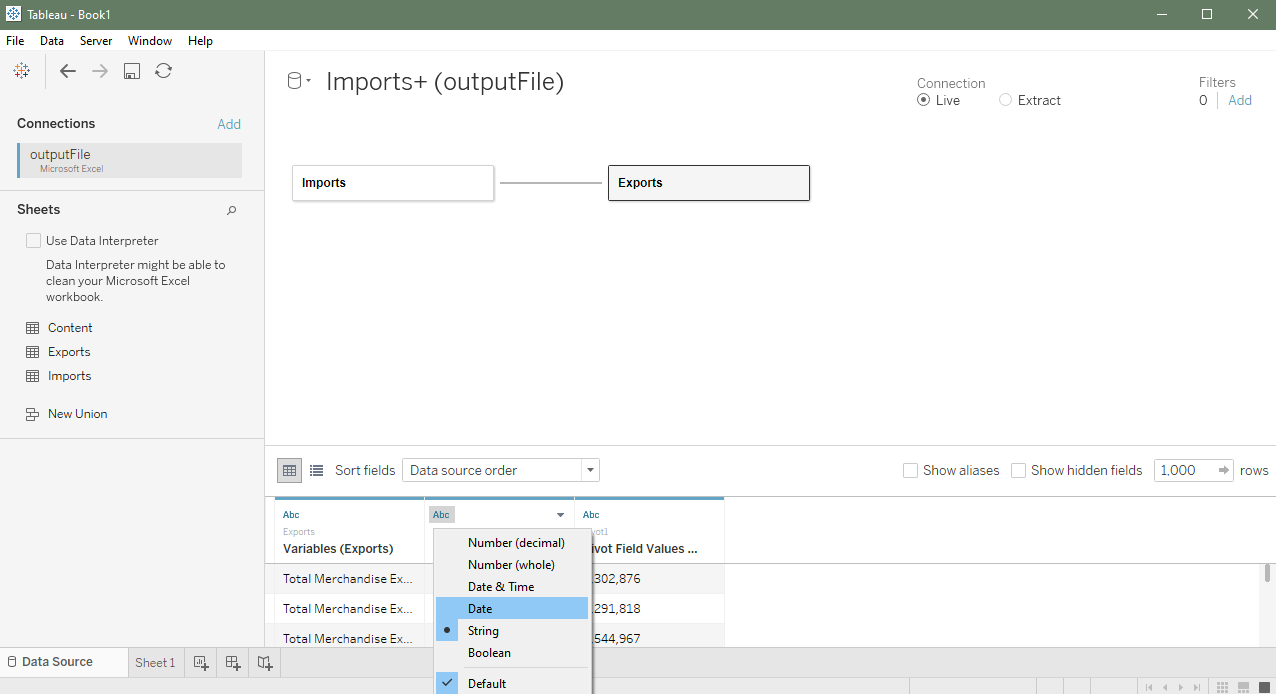1276x694 pixels.
Task: Click the Tableau start page logo icon
Action: tap(21, 71)
